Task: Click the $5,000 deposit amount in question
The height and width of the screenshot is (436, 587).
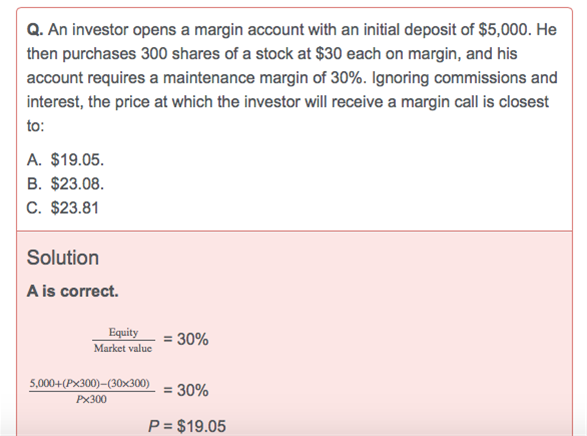Action: pos(505,30)
